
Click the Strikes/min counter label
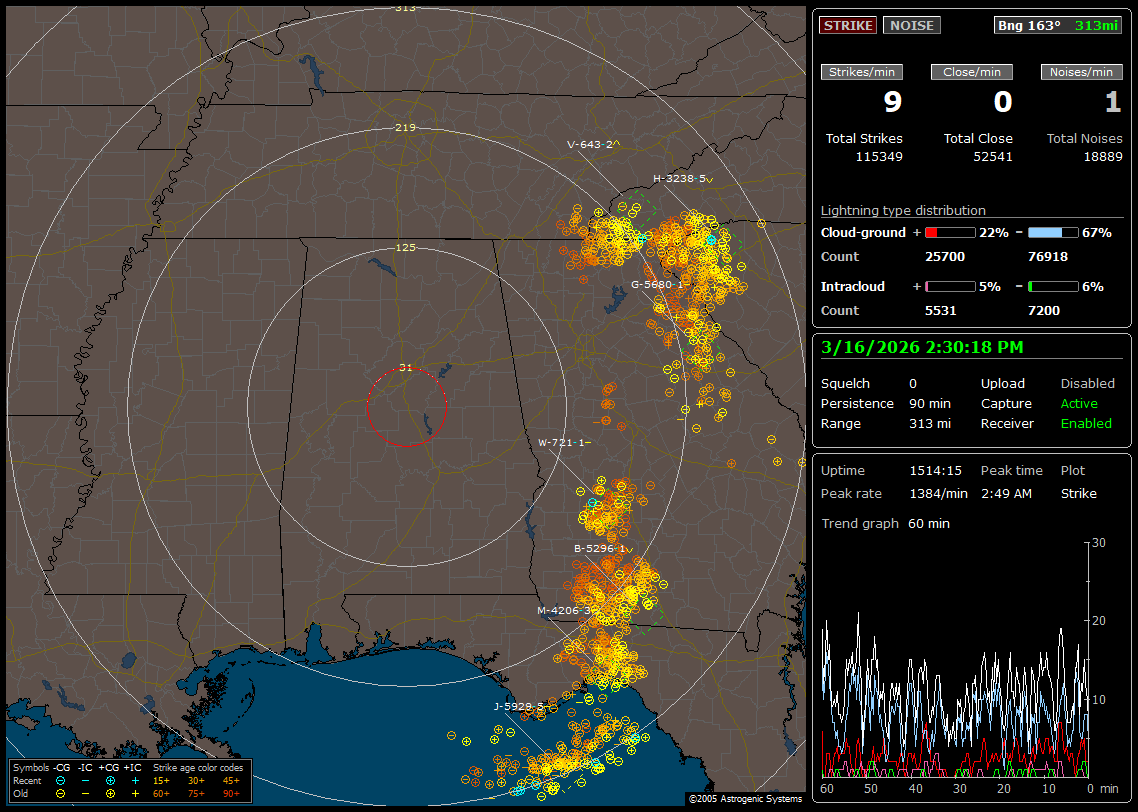click(x=862, y=72)
